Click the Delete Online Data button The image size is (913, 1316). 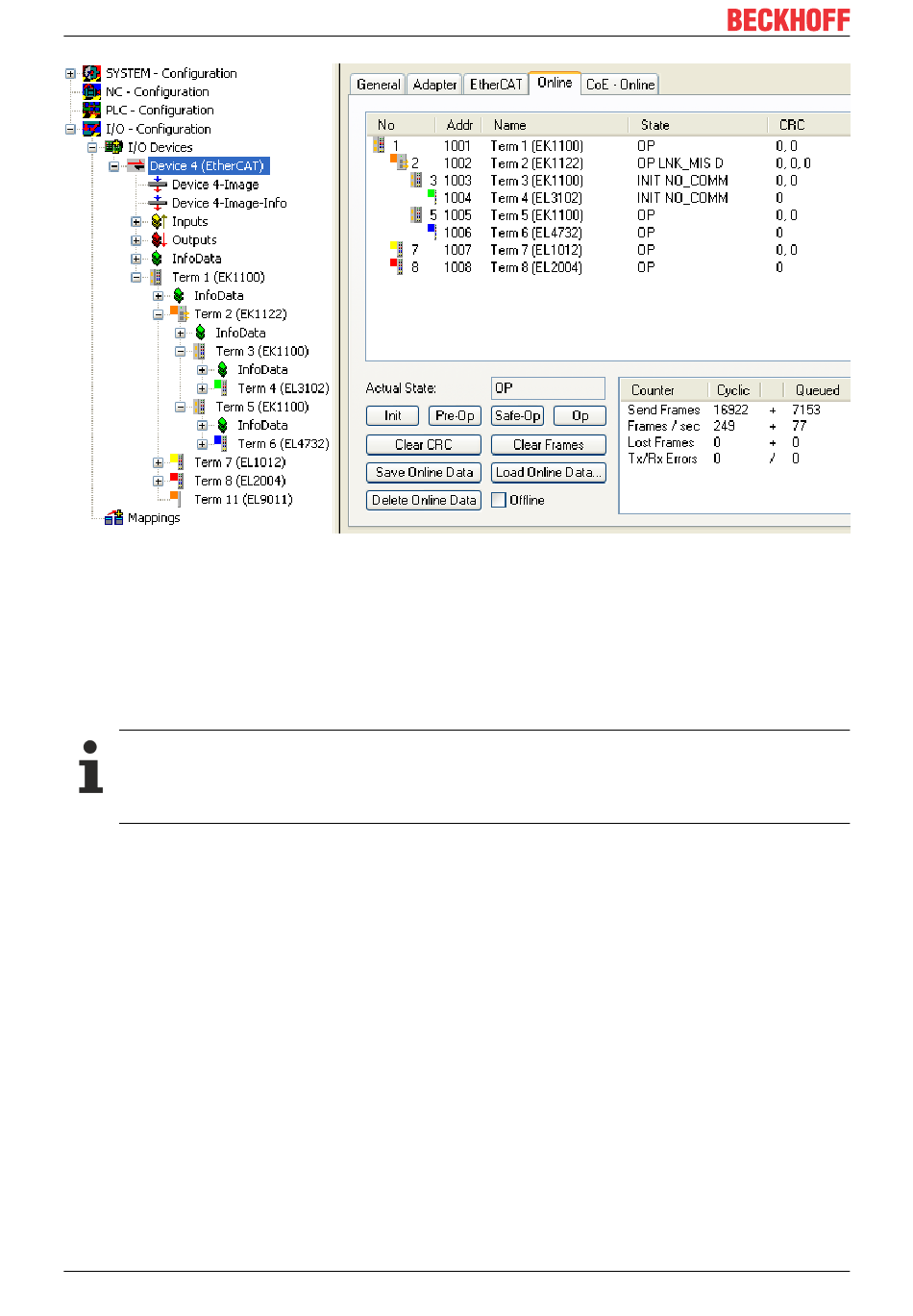(x=424, y=500)
